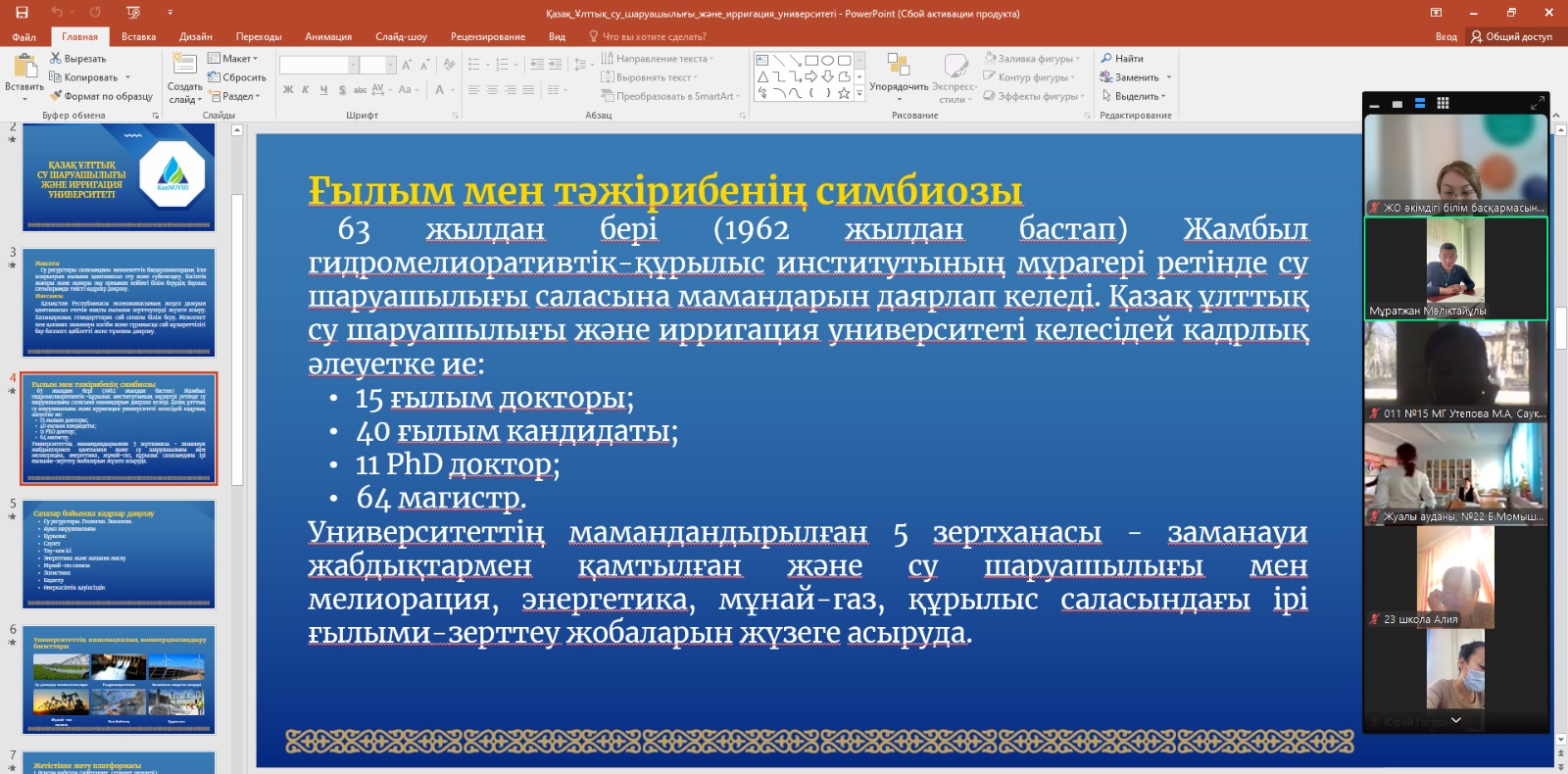This screenshot has width=1568, height=774.
Task: Click the clear formatting icon
Action: [449, 65]
